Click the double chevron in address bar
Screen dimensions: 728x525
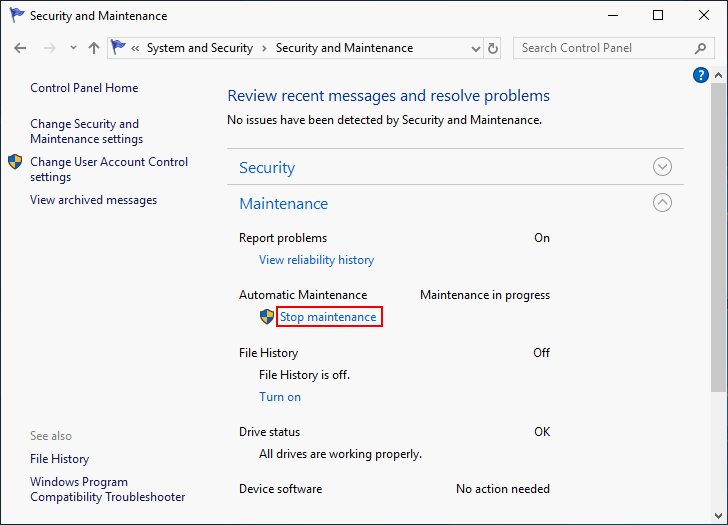[x=135, y=48]
